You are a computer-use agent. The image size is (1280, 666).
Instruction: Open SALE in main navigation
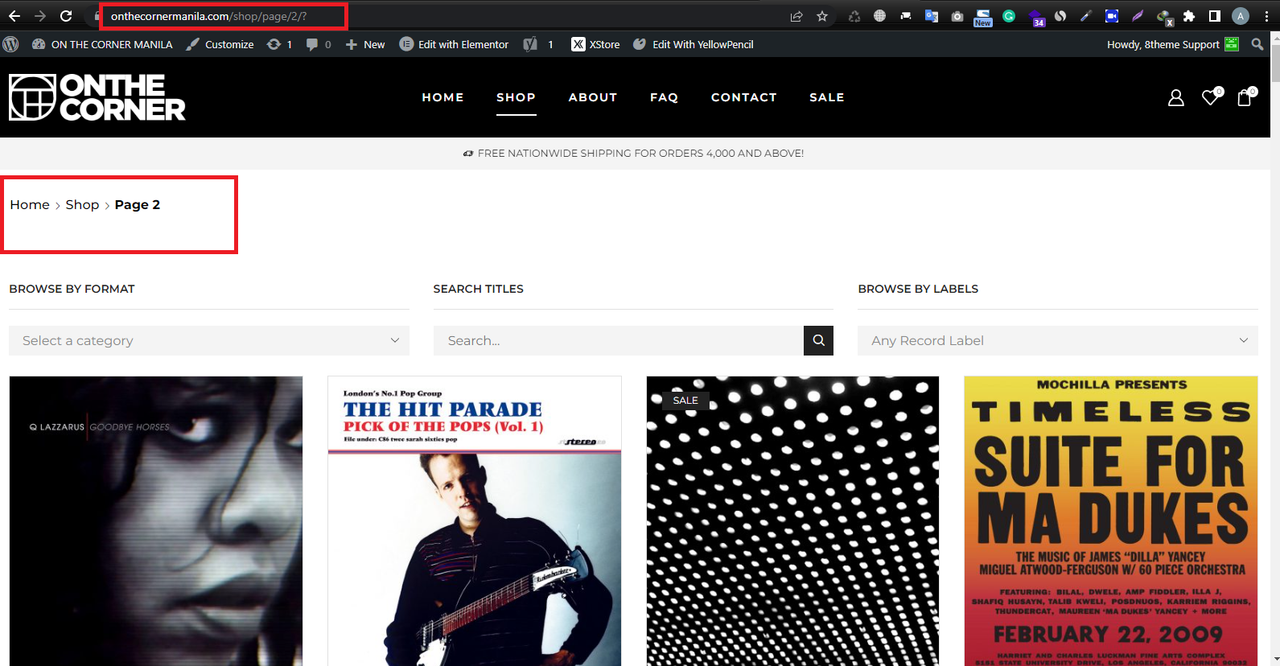[x=827, y=97]
